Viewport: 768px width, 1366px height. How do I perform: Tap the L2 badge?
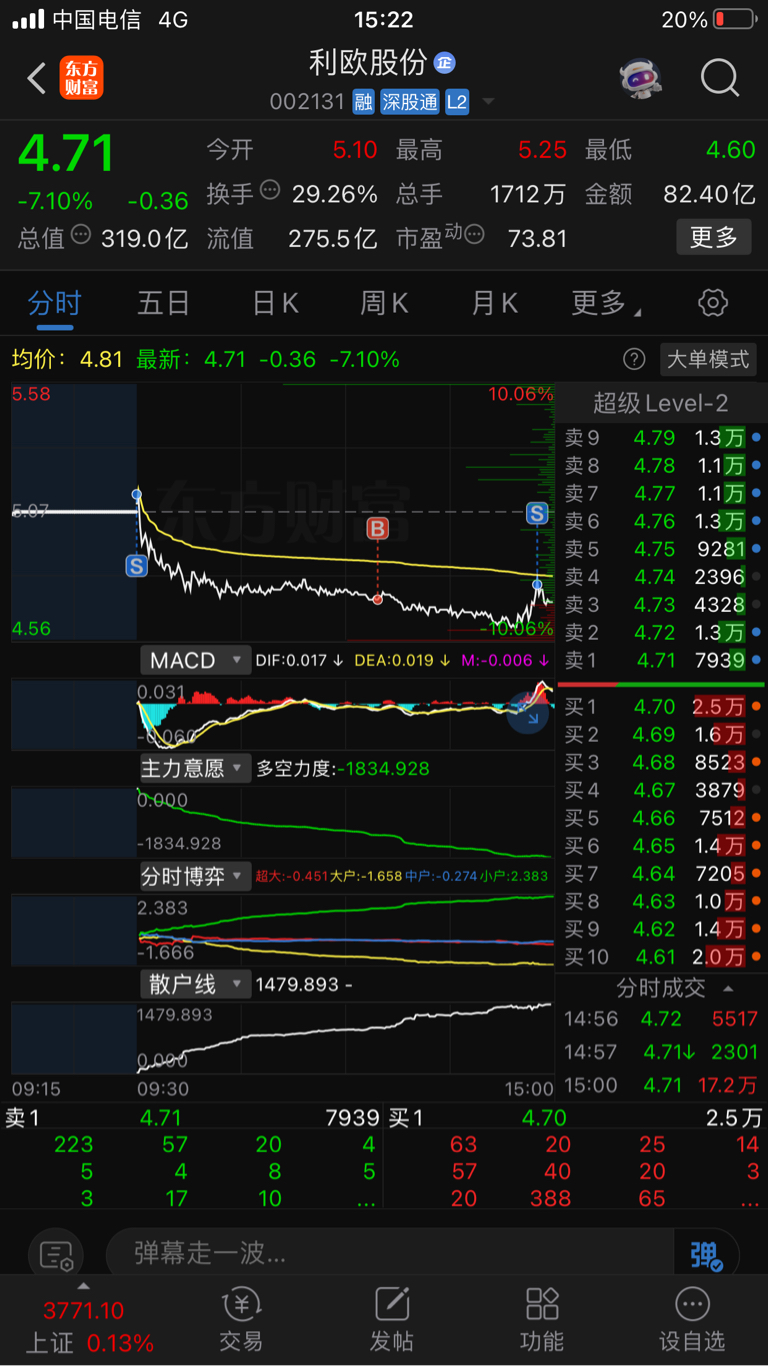[457, 102]
